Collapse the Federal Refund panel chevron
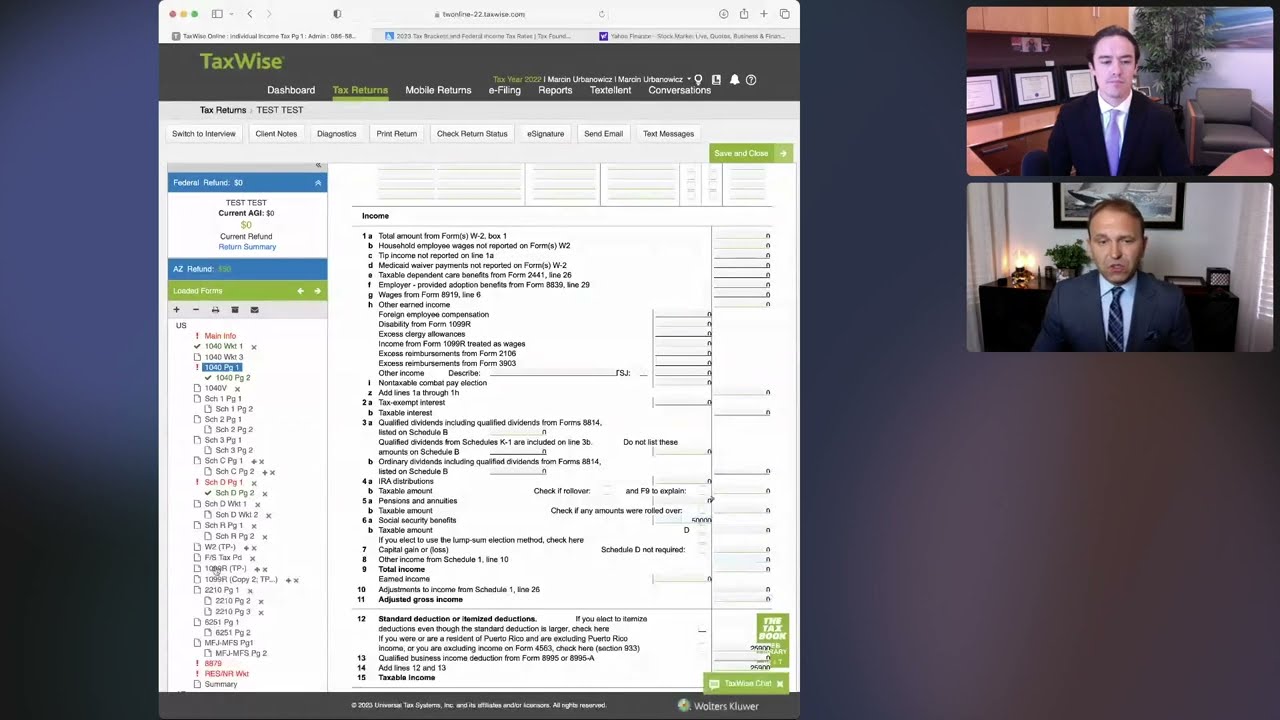Image resolution: width=1280 pixels, height=720 pixels. 318,183
